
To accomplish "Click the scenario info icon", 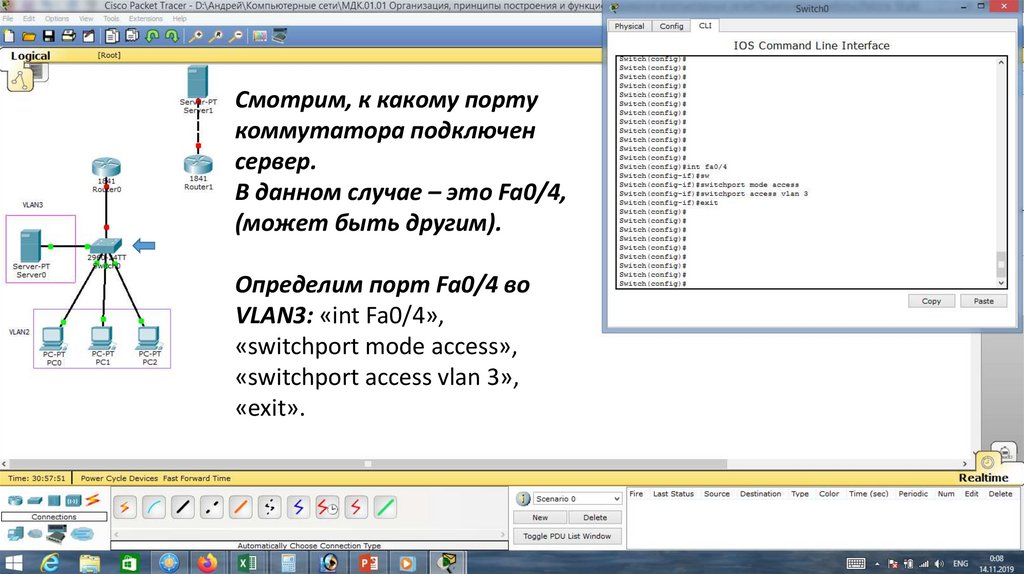I will (523, 499).
